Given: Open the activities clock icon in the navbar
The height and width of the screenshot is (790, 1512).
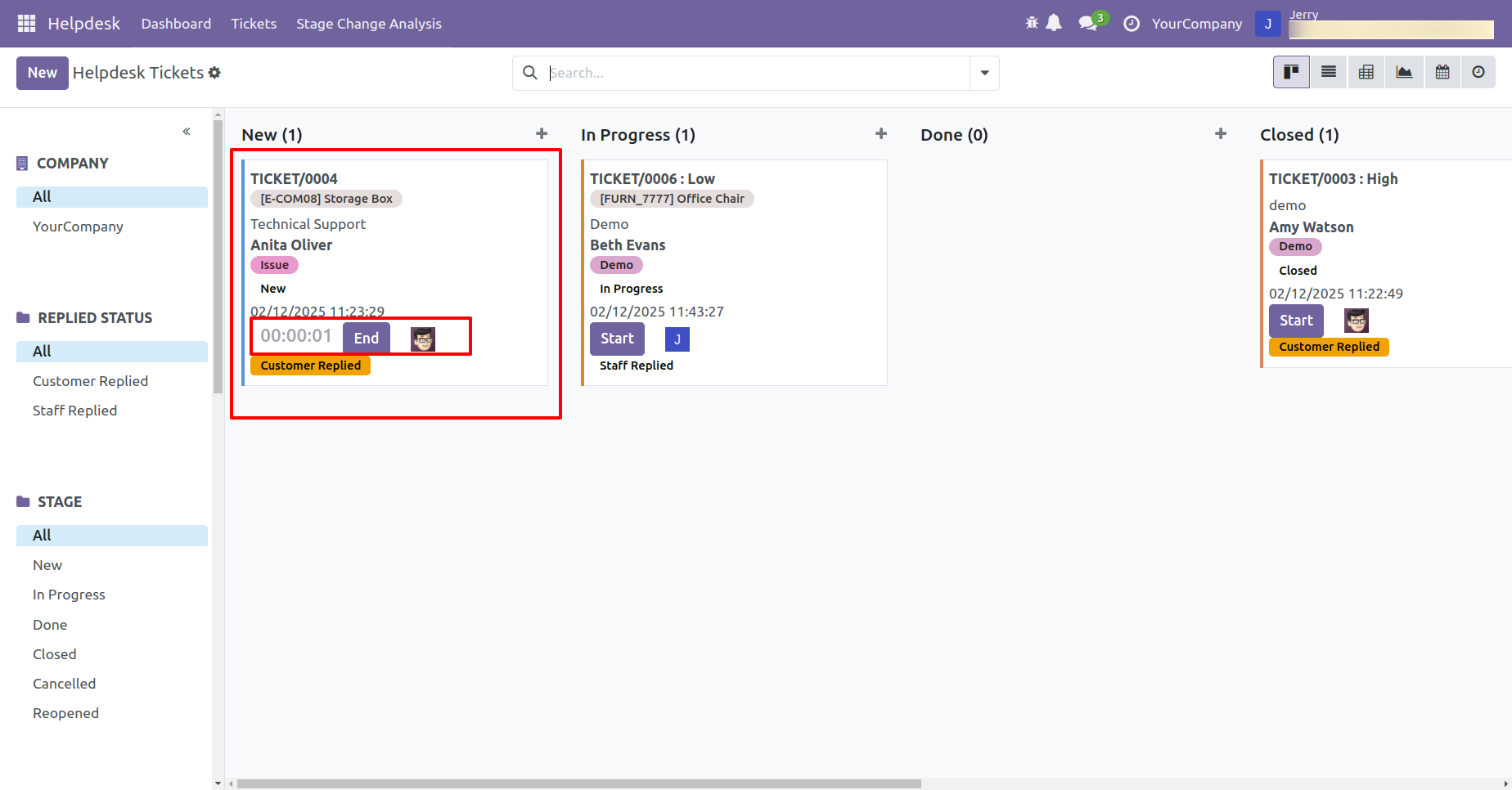Looking at the screenshot, I should coord(1132,24).
